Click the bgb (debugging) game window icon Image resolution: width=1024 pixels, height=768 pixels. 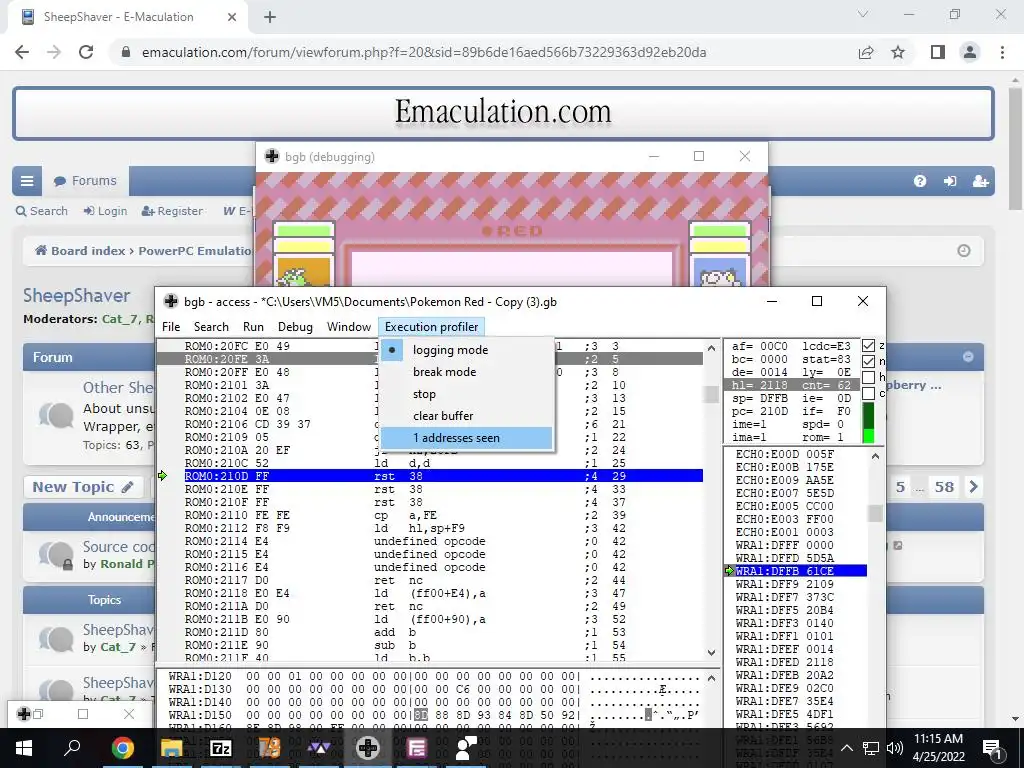coord(272,157)
